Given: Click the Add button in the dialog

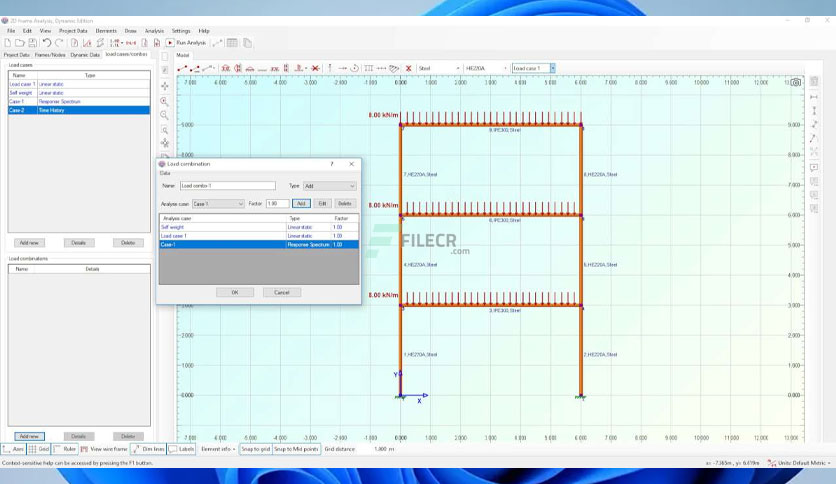Looking at the screenshot, I should tap(301, 204).
